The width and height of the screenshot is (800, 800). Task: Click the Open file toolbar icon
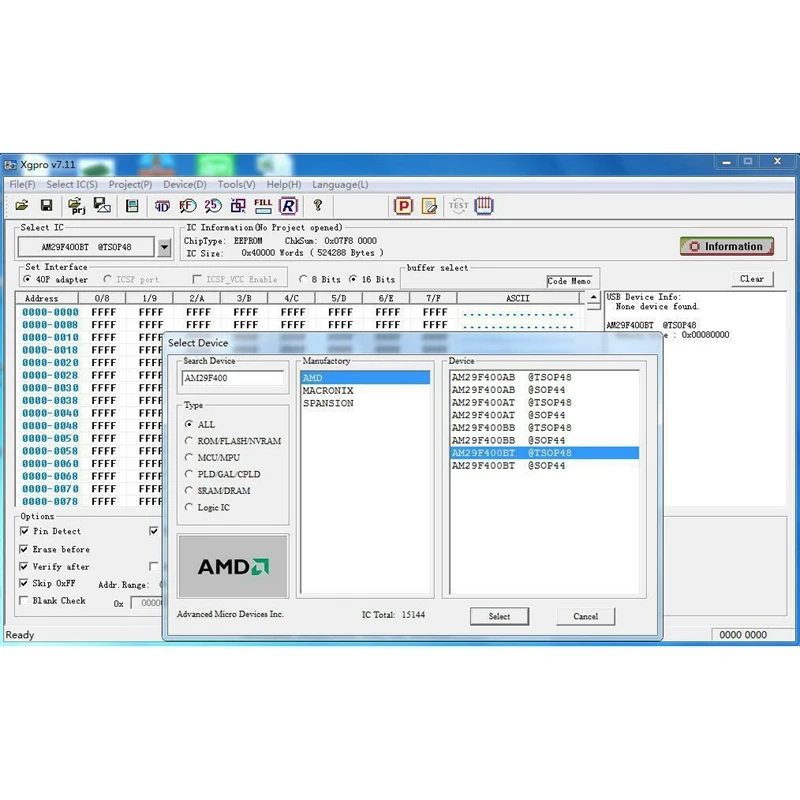22,206
